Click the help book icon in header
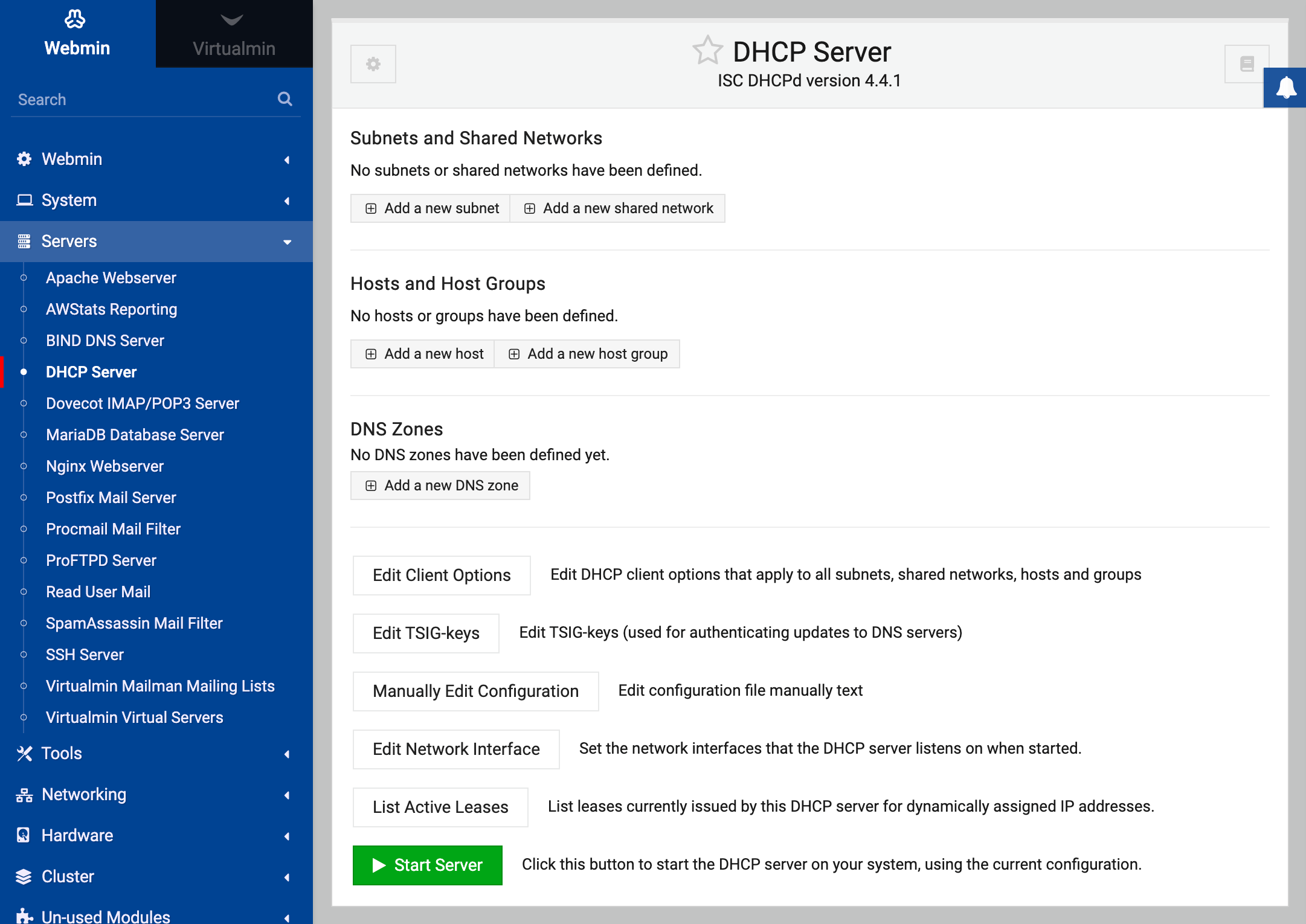 point(1246,64)
